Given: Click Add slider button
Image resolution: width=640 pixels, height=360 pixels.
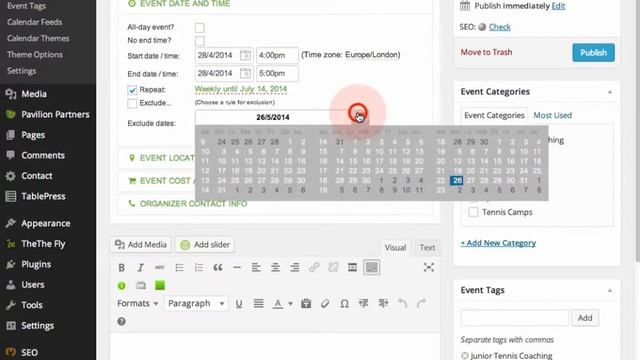Looking at the screenshot, I should pyautogui.click(x=205, y=244).
